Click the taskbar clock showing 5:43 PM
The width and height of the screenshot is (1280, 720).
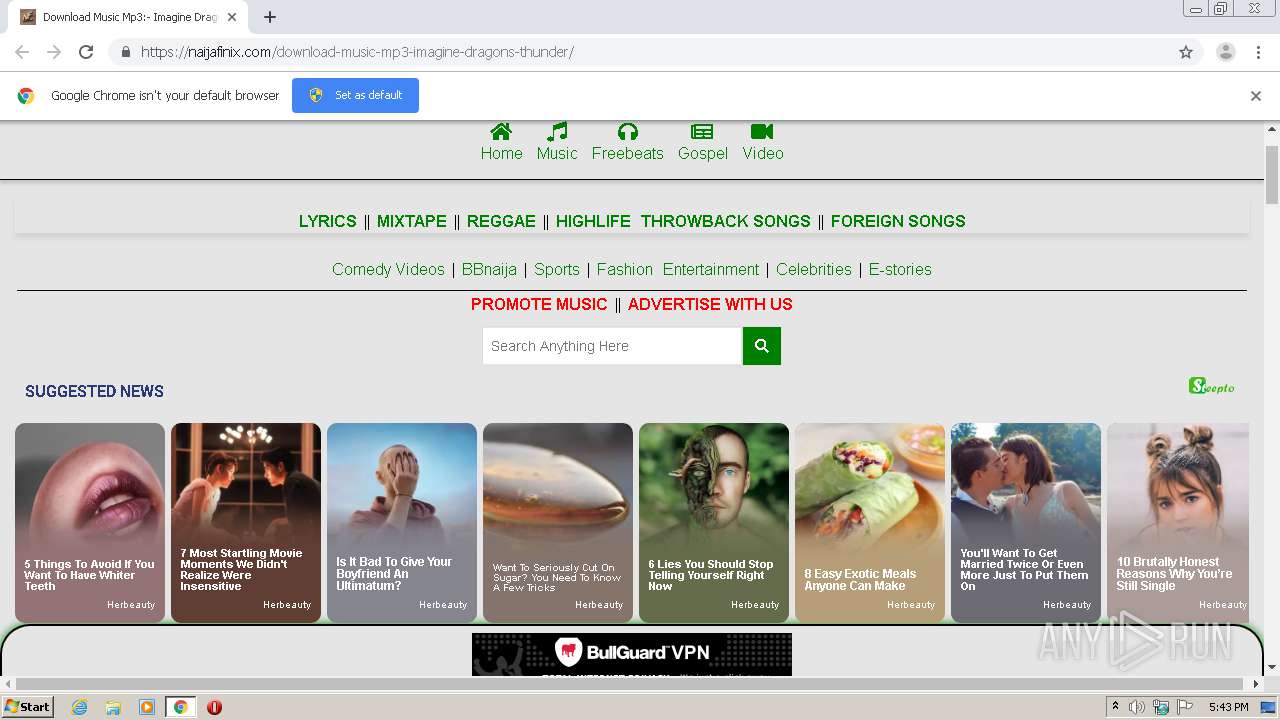[1228, 707]
